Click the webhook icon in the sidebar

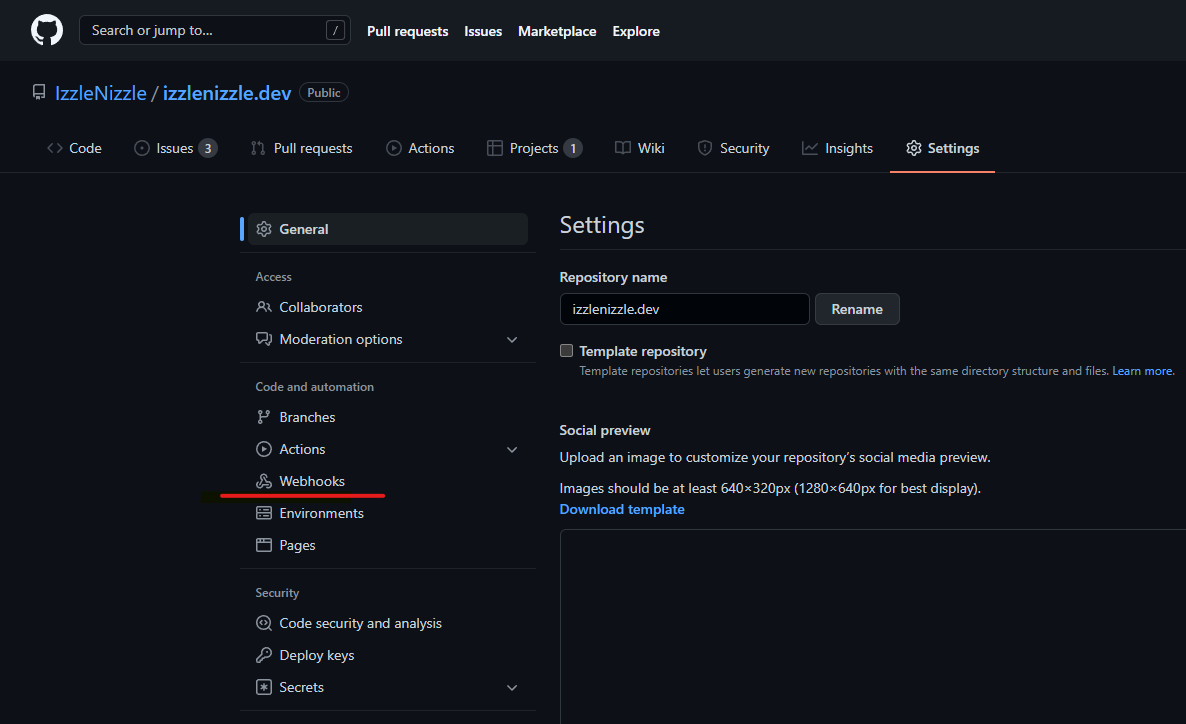point(264,481)
